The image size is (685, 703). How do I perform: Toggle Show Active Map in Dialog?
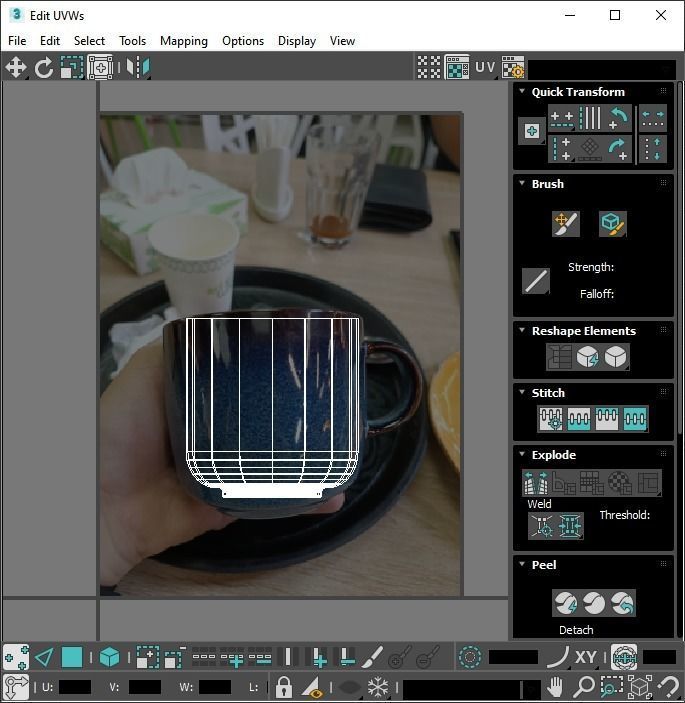pos(457,67)
